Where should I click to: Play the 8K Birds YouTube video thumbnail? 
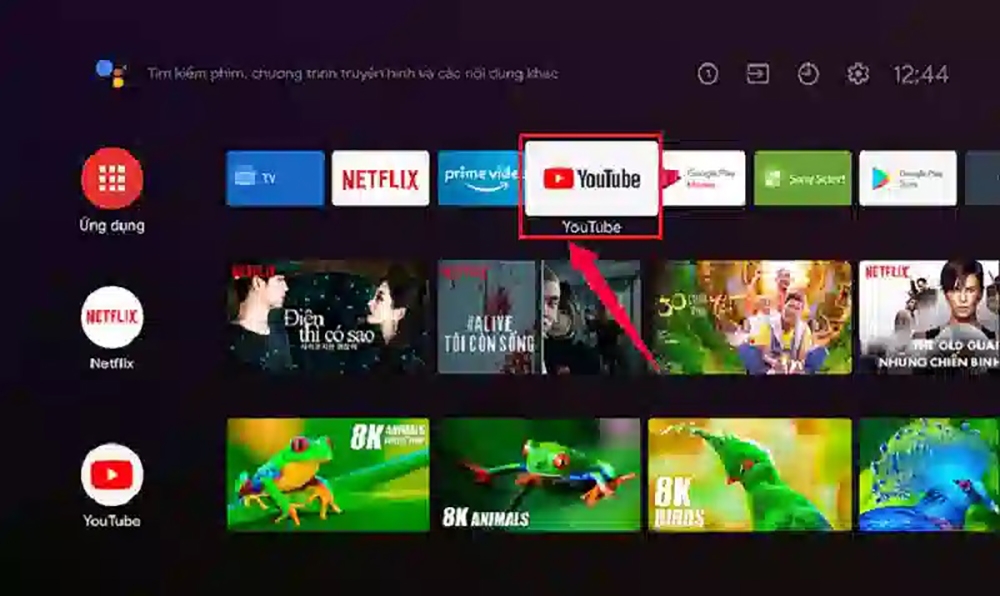[x=750, y=474]
